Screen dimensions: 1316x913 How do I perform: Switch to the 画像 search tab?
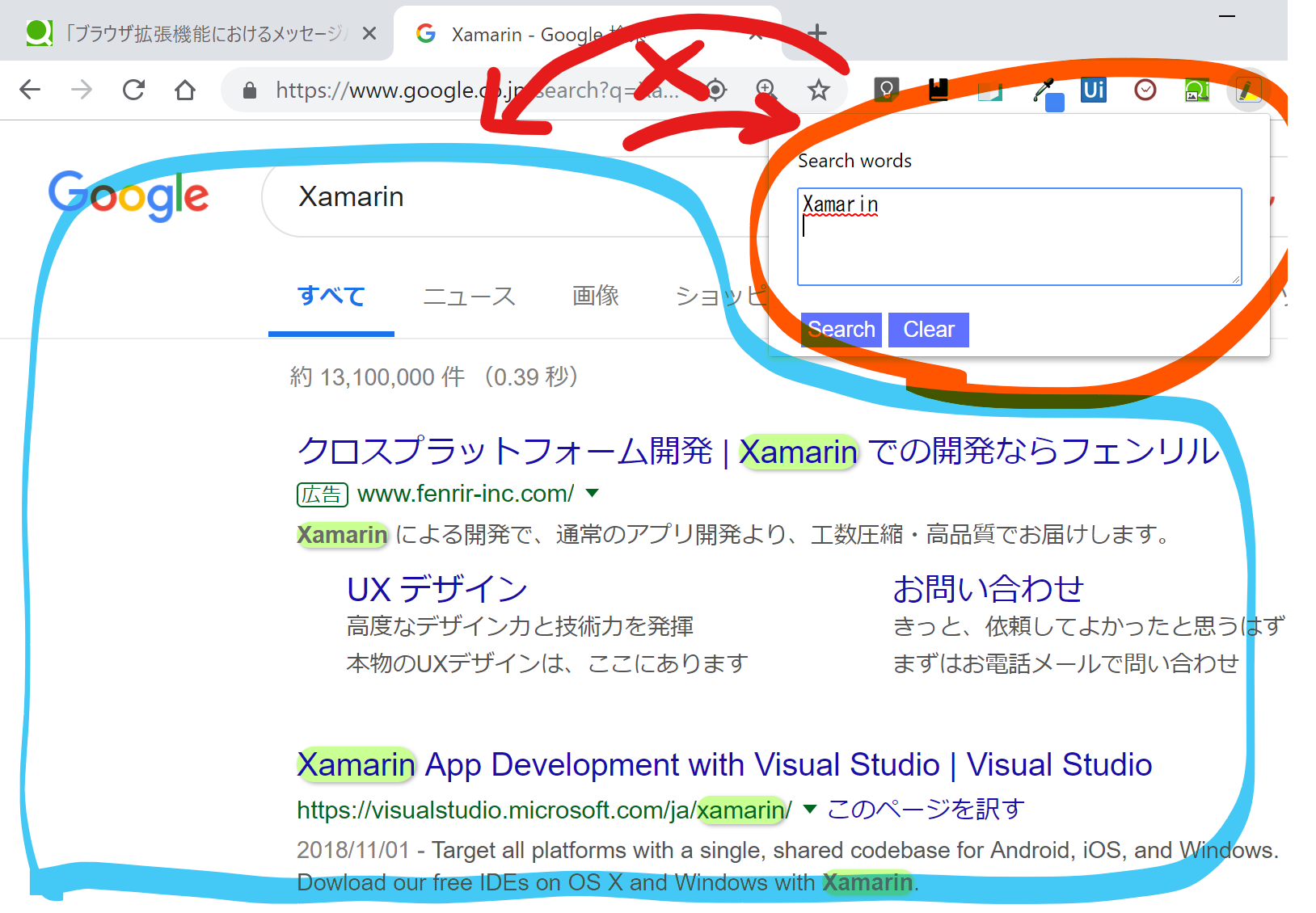(595, 297)
